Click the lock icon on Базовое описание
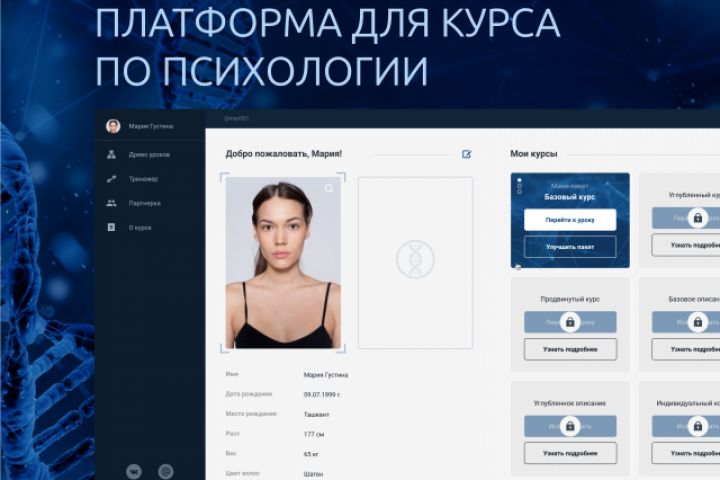The height and width of the screenshot is (480, 720). [698, 322]
